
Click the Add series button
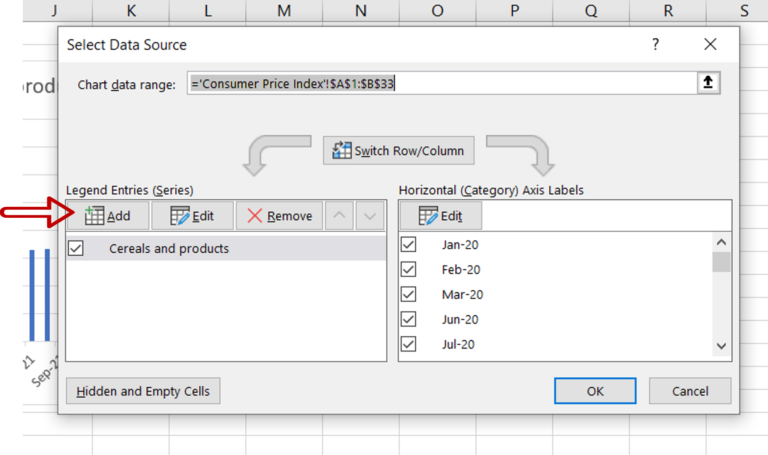[108, 216]
